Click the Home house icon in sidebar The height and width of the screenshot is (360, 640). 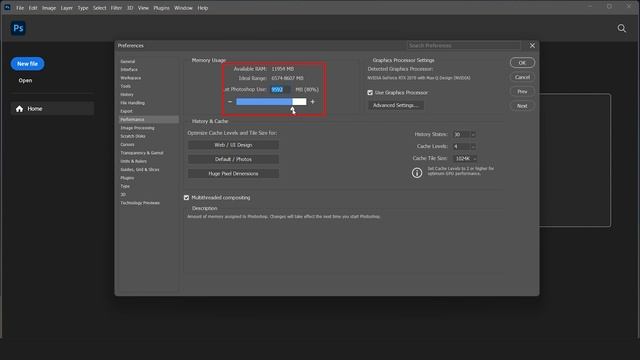(x=19, y=109)
